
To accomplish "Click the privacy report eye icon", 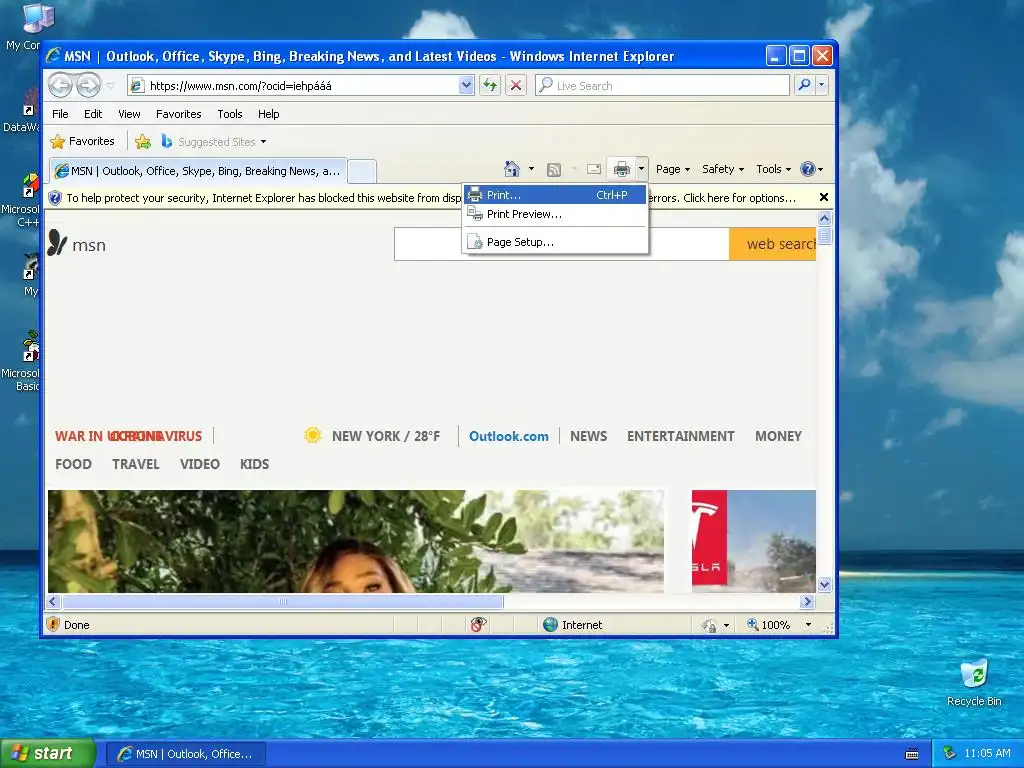I will pos(479,624).
